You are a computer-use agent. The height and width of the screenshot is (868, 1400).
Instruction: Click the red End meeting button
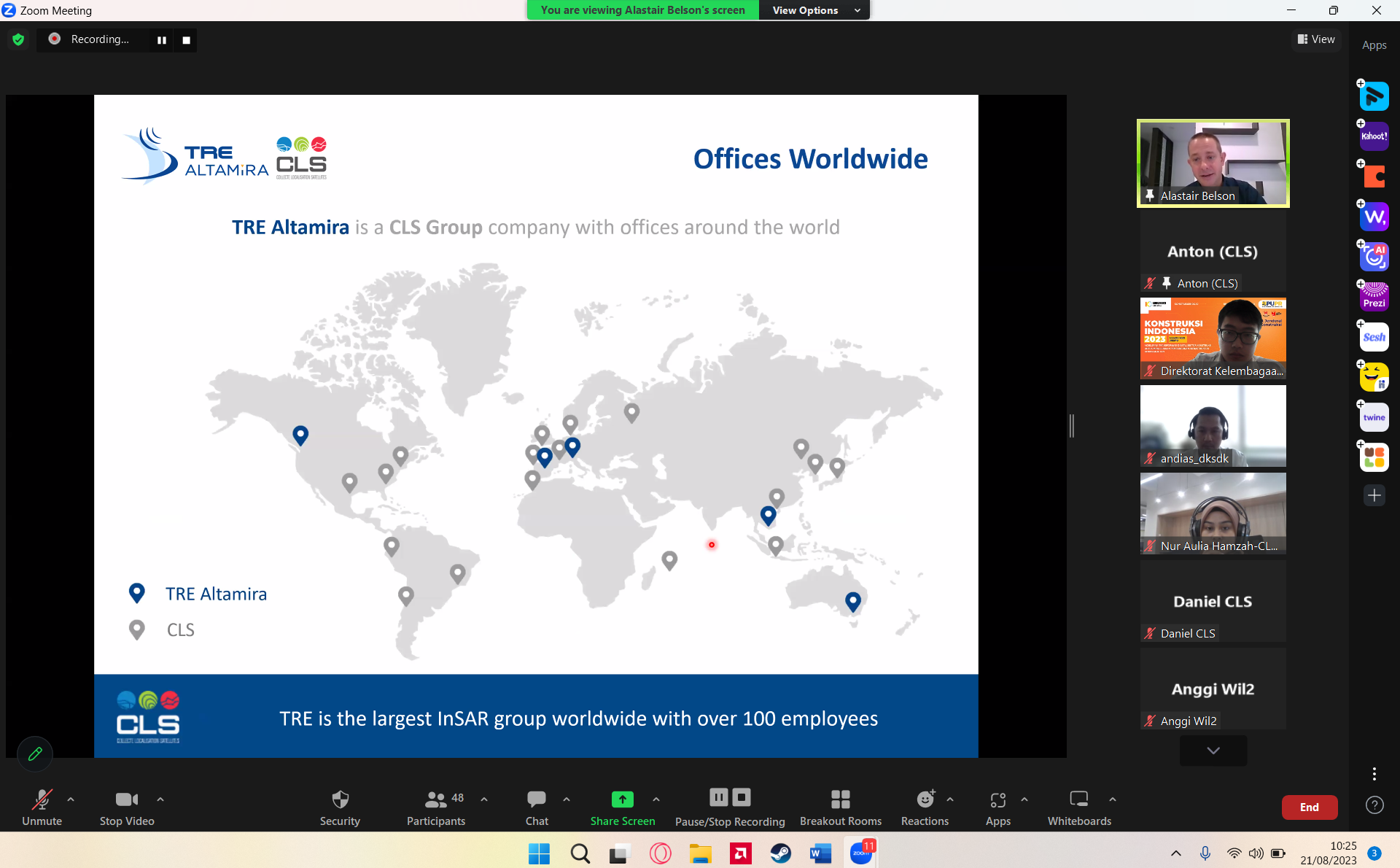(x=1310, y=807)
